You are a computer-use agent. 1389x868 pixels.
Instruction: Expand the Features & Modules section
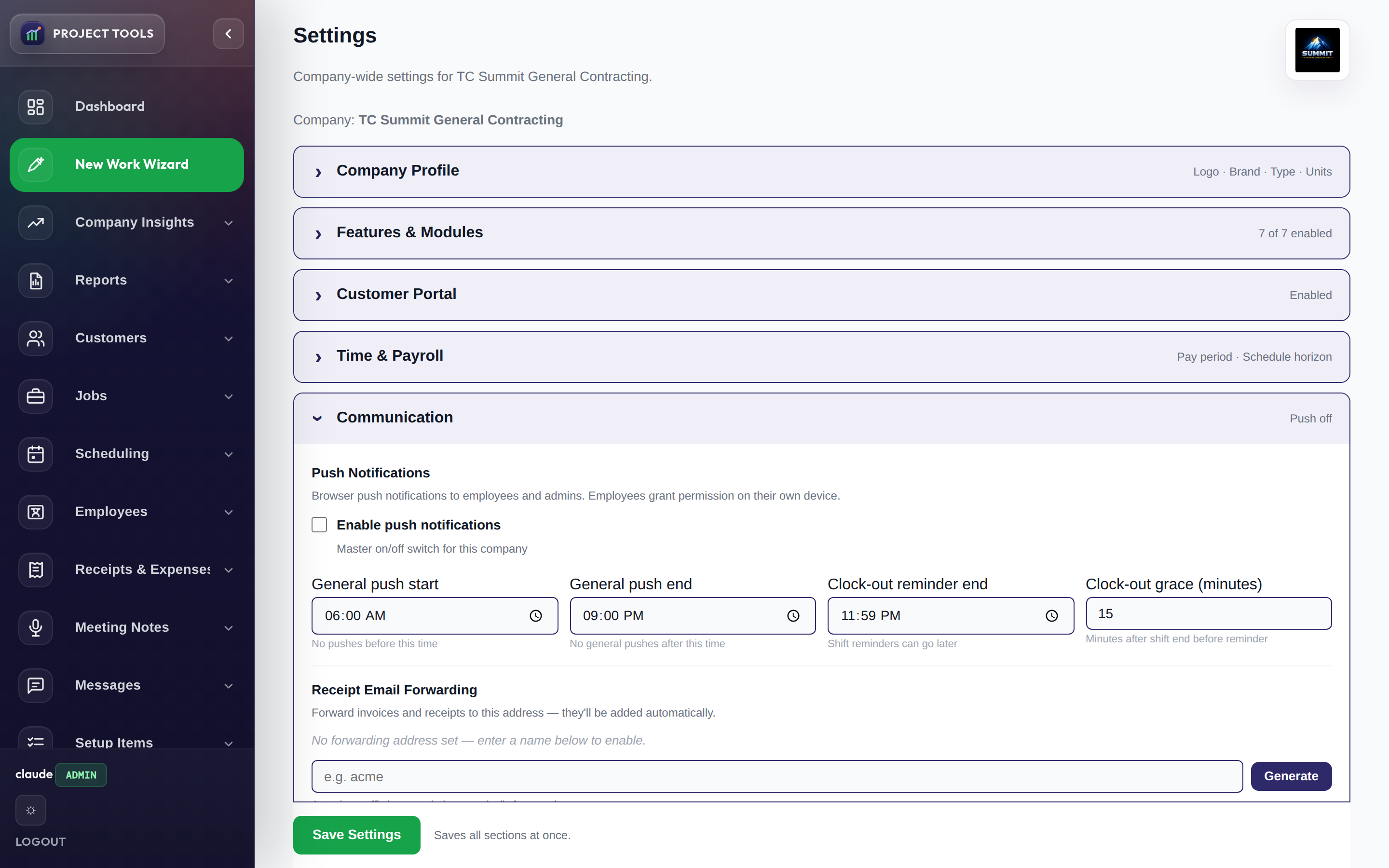pyautogui.click(x=821, y=233)
